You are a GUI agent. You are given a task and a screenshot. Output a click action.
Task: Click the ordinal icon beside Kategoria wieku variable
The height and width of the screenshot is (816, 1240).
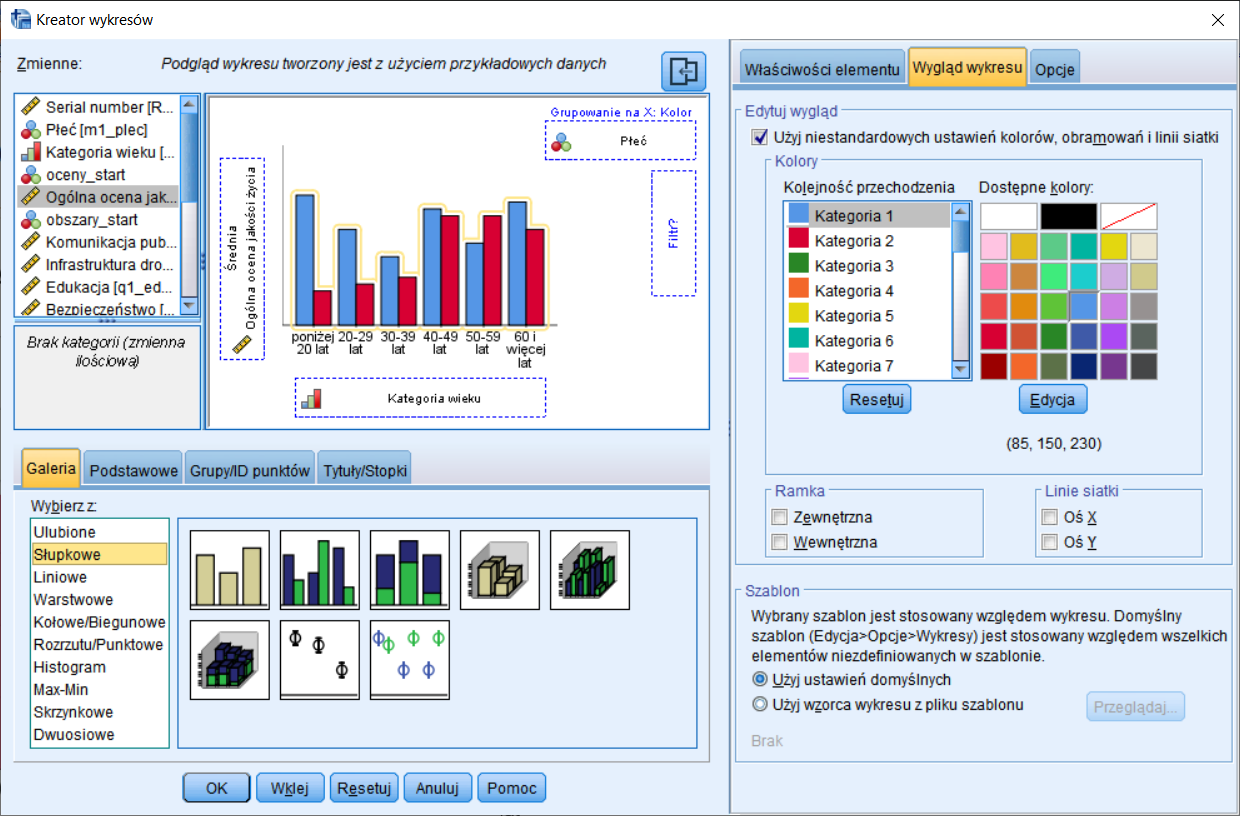click(30, 152)
